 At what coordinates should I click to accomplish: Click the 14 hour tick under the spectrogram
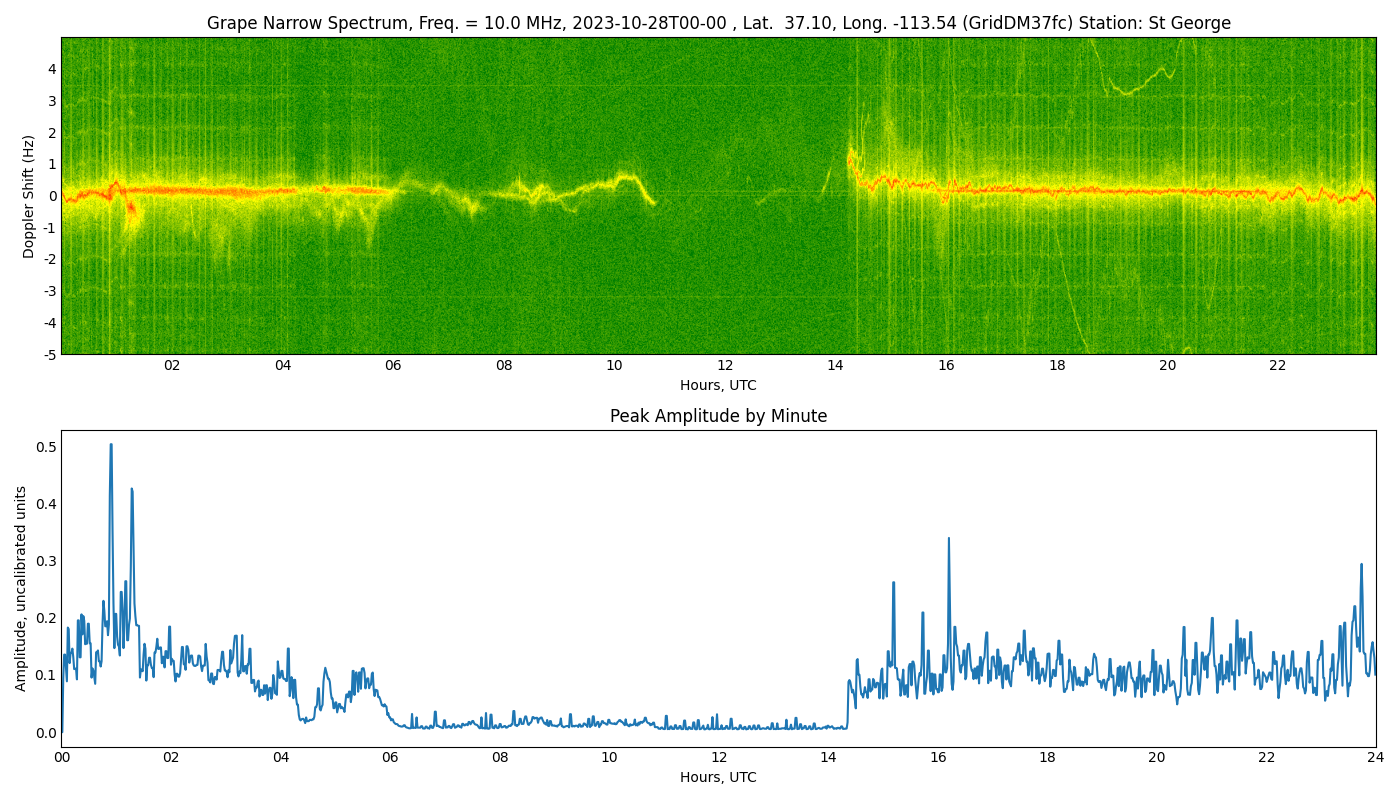(835, 366)
